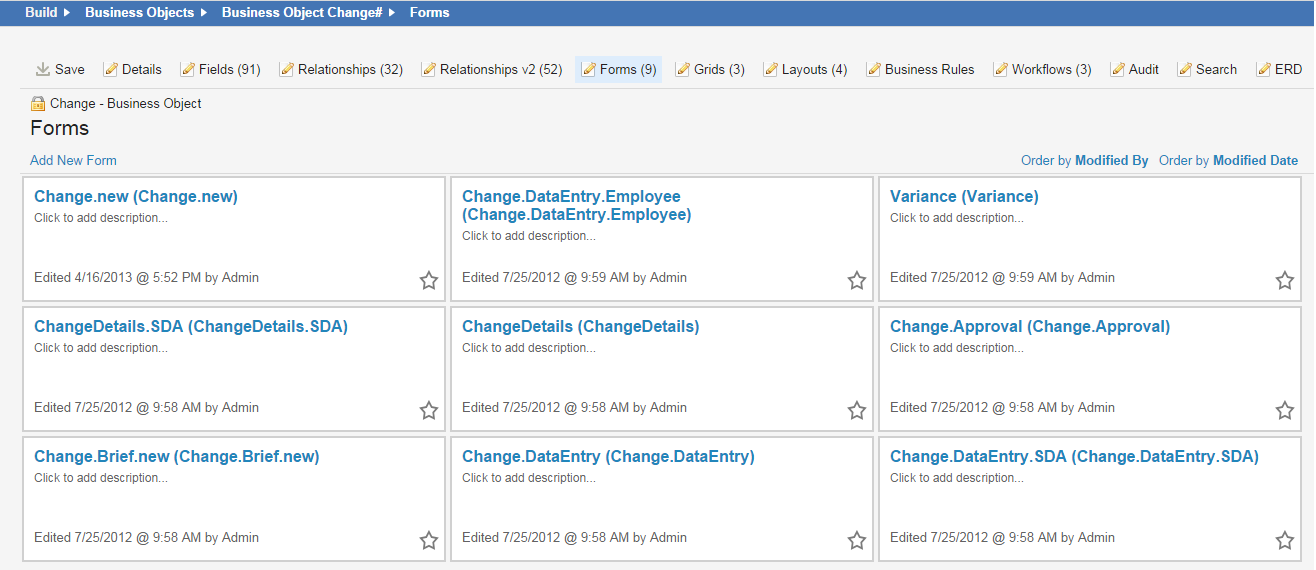Click the Save icon in toolbar
This screenshot has width=1316, height=570.
click(x=42, y=70)
